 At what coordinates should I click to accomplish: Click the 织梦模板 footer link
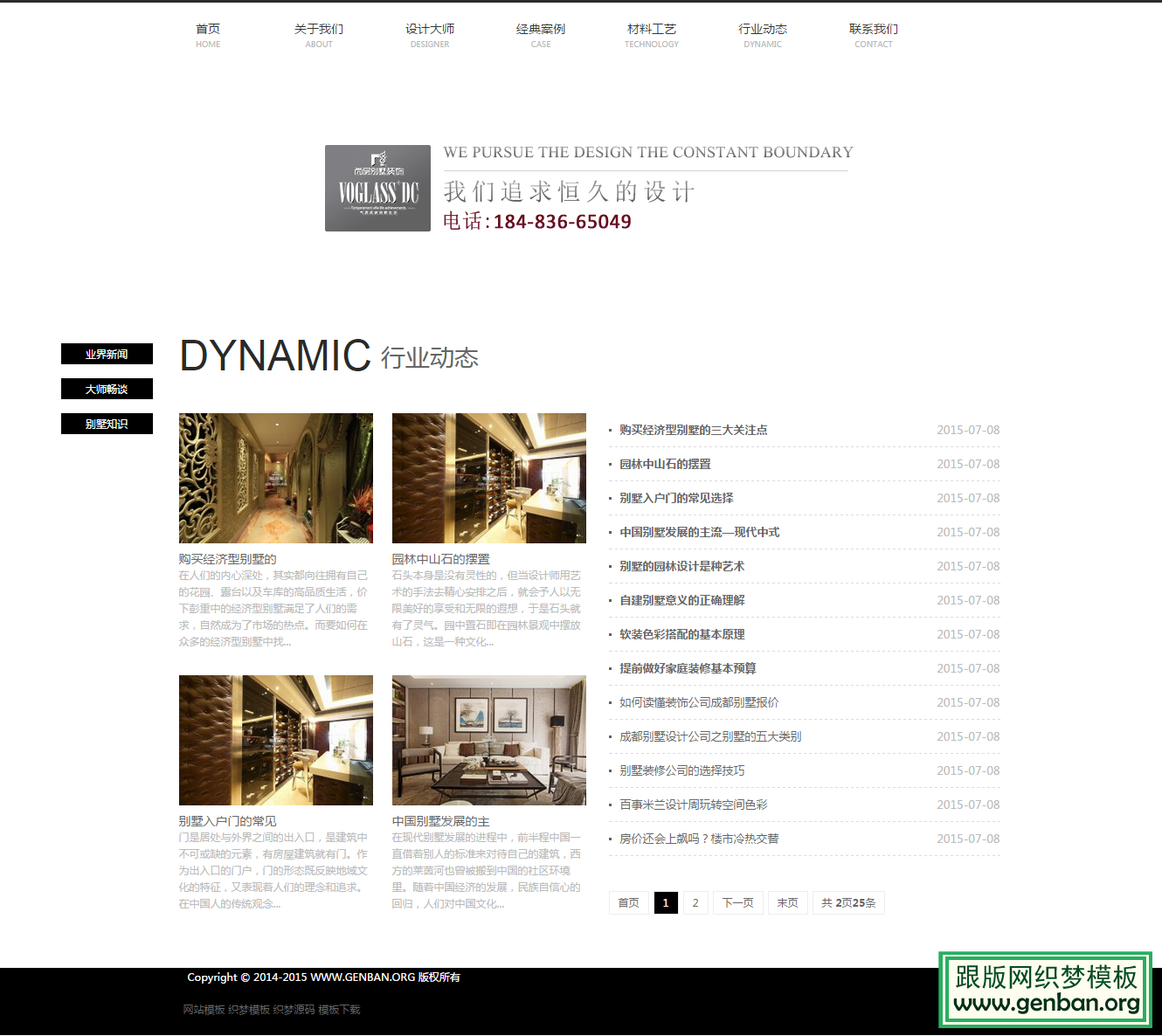click(x=248, y=1010)
